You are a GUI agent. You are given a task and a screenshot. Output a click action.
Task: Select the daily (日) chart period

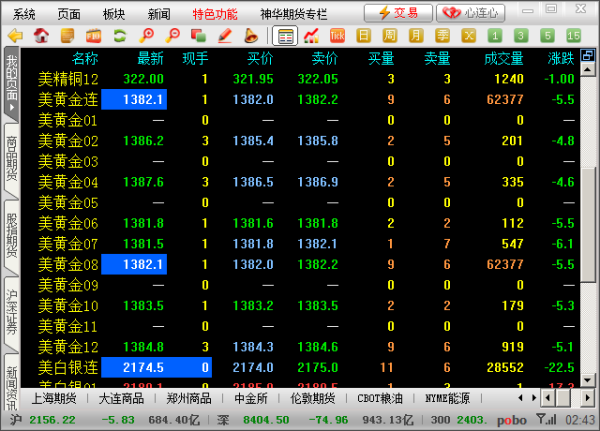[x=364, y=36]
